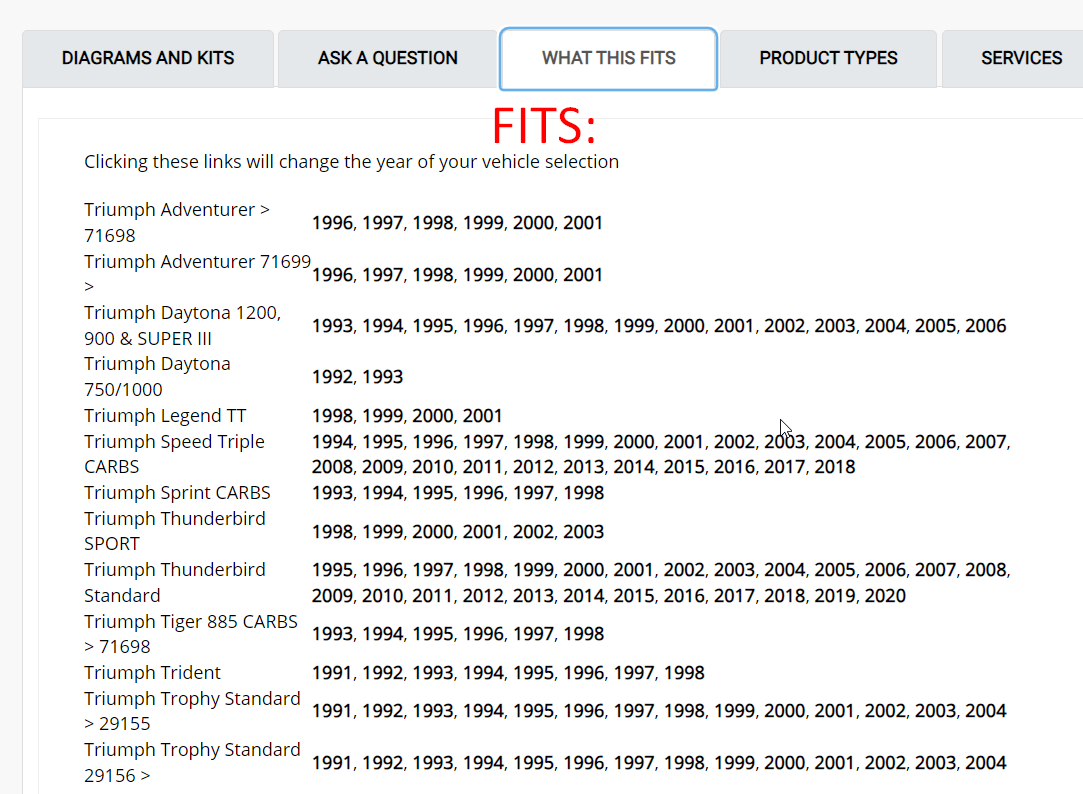The height and width of the screenshot is (794, 1083).
Task: Click 2003 for Triumph Thunderbird SPORT
Action: pyautogui.click(x=583, y=532)
